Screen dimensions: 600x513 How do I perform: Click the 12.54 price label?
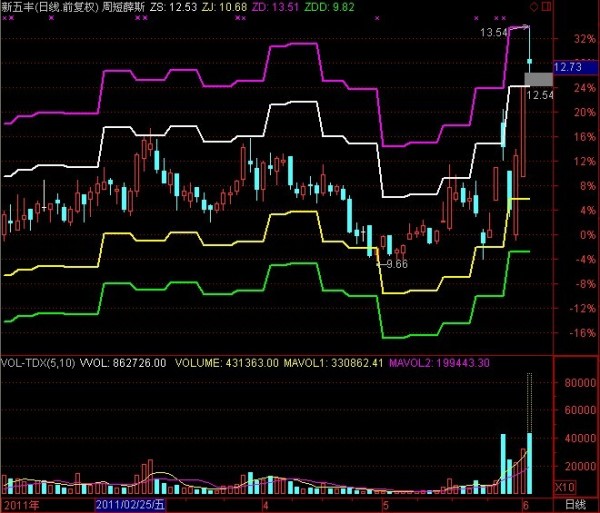pos(539,95)
